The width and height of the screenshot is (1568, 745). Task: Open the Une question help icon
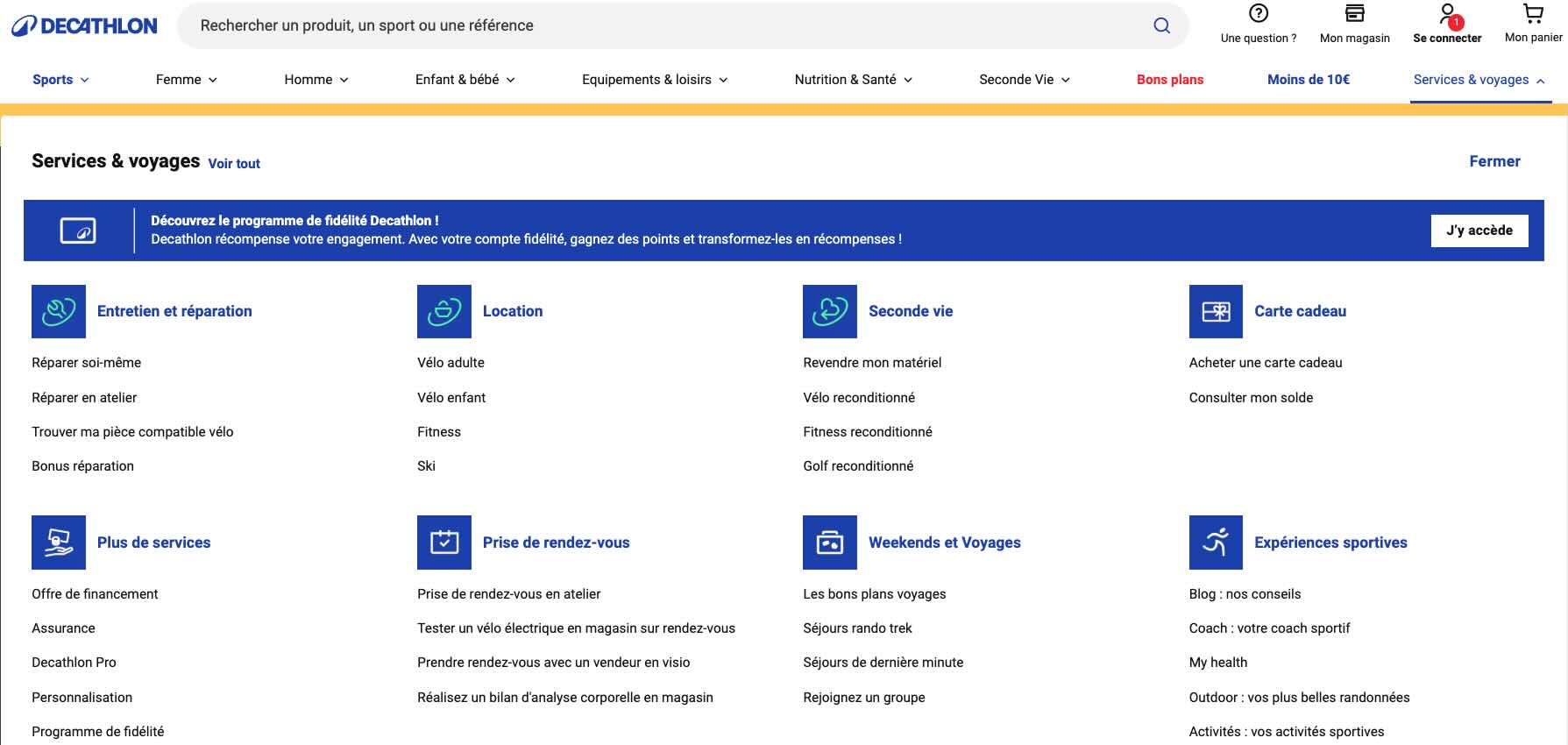click(1259, 13)
